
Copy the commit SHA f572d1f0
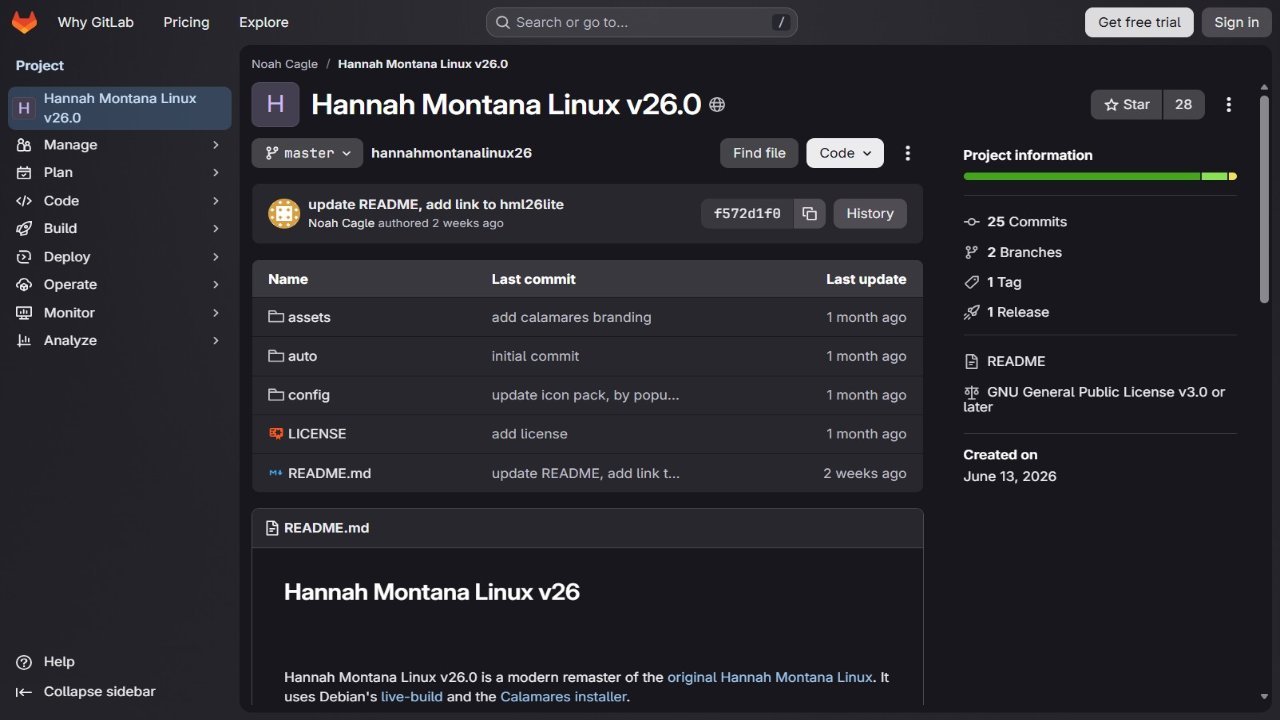coord(810,213)
